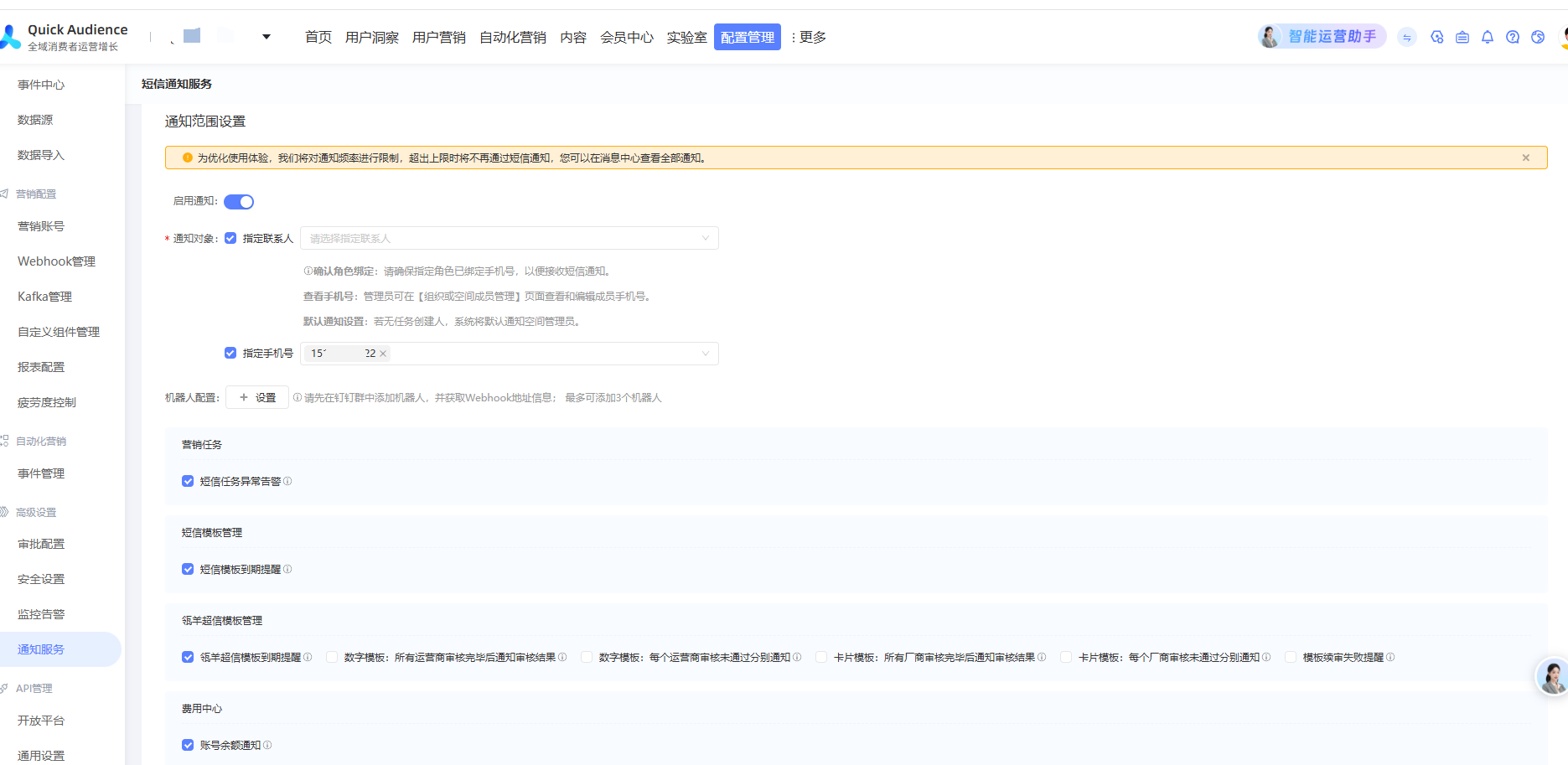This screenshot has width=1568, height=765.
Task: Select the 配置管理 tab
Action: (748, 37)
